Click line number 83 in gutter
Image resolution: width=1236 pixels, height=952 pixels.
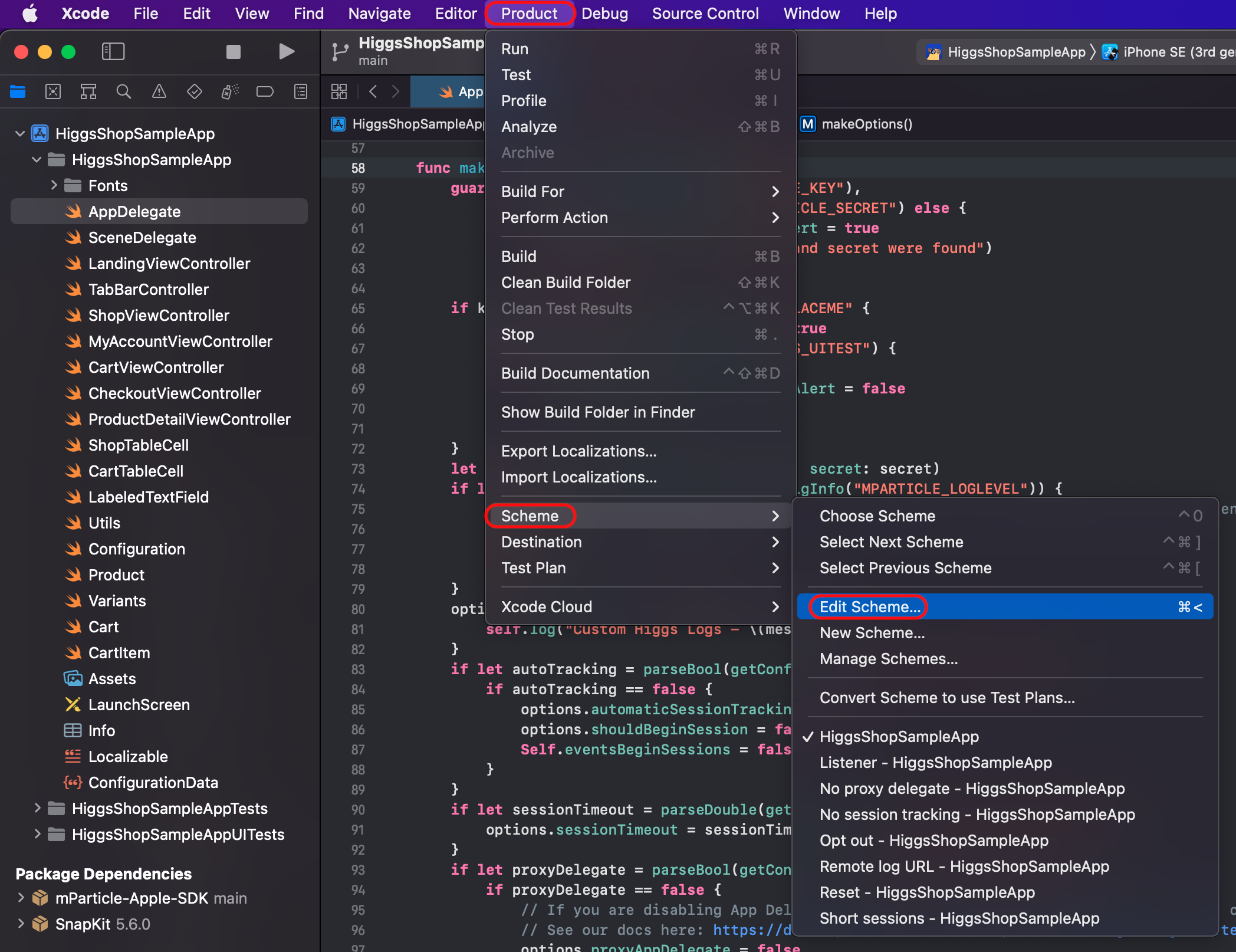coord(358,669)
